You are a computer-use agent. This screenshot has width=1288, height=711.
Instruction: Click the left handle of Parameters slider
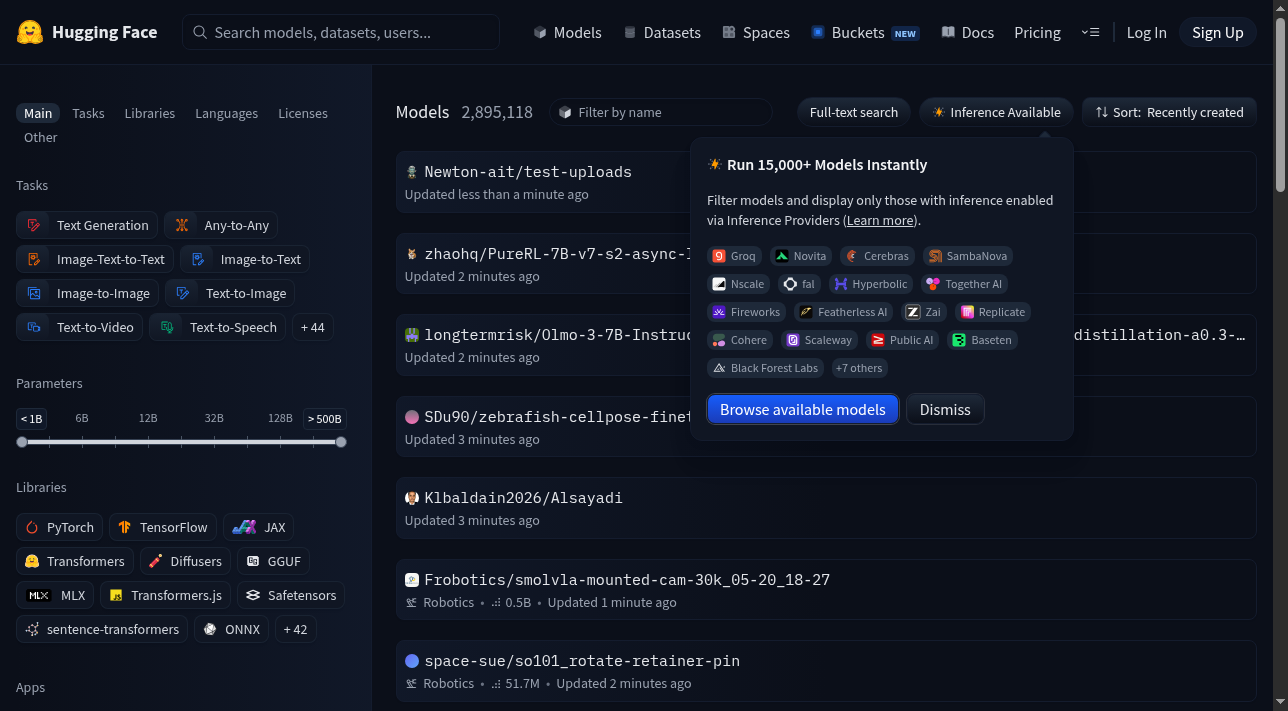pos(22,442)
